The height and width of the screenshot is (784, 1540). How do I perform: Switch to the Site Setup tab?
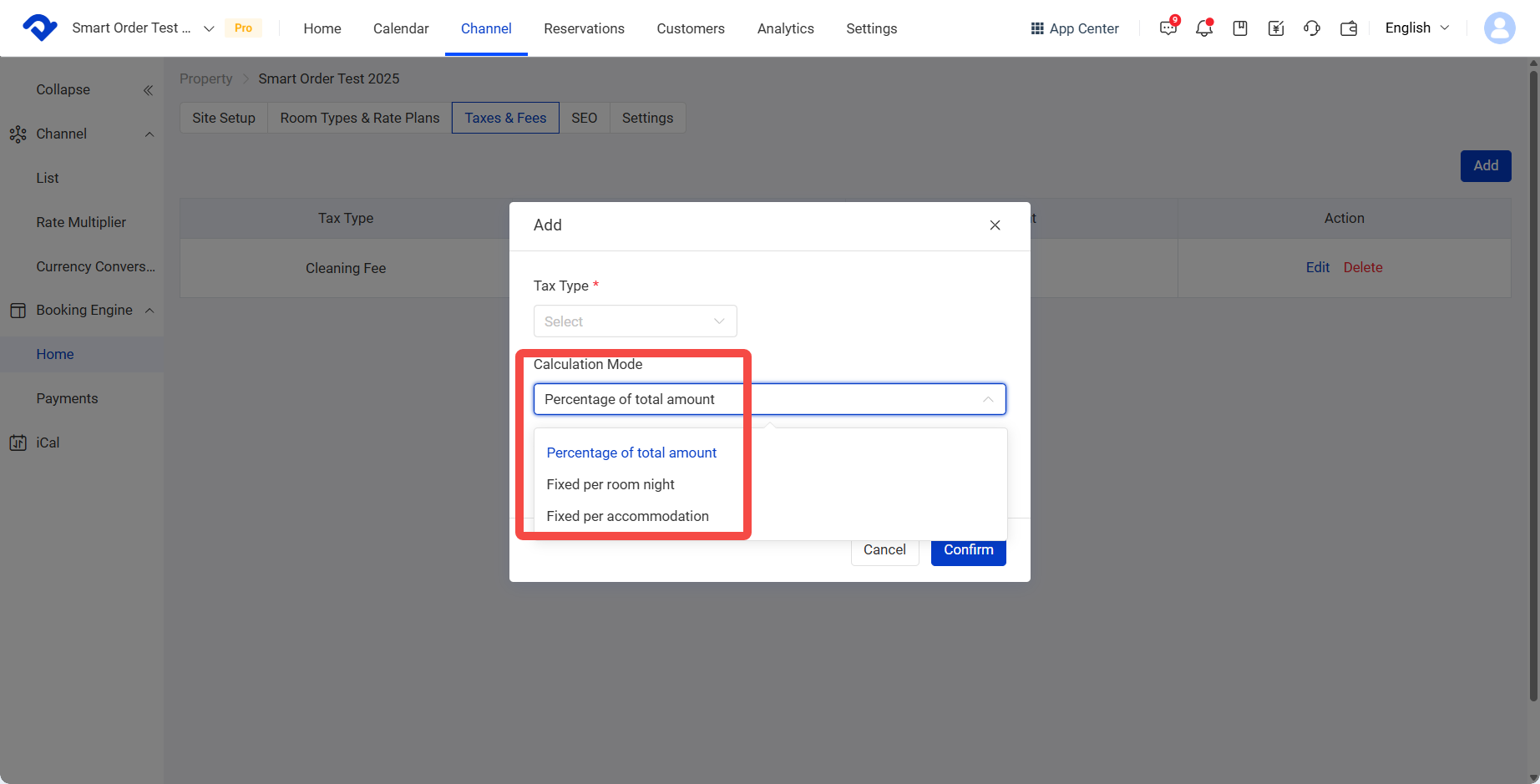[224, 118]
